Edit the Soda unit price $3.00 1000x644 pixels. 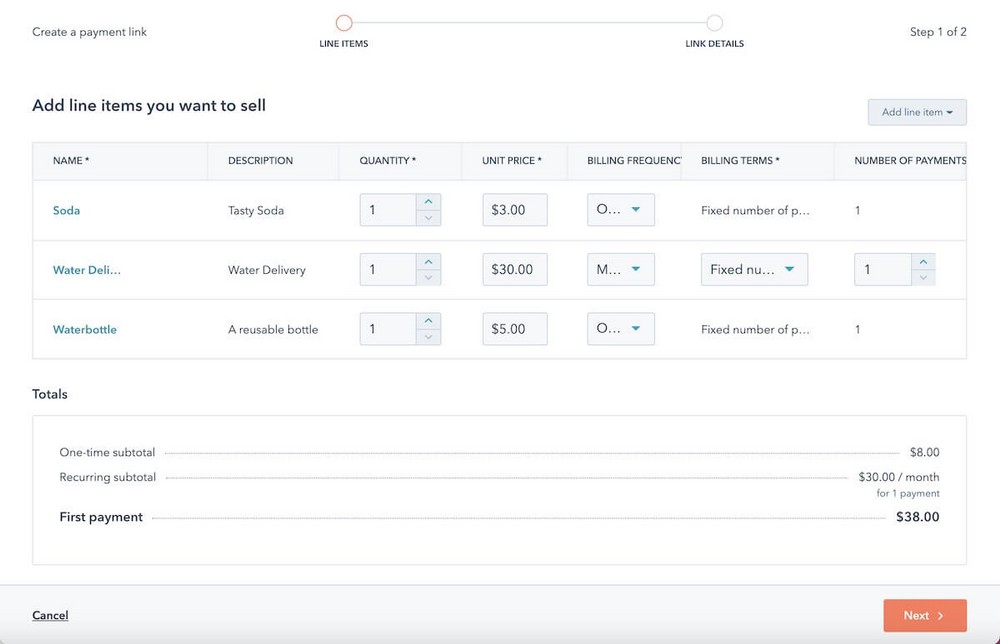click(x=515, y=210)
